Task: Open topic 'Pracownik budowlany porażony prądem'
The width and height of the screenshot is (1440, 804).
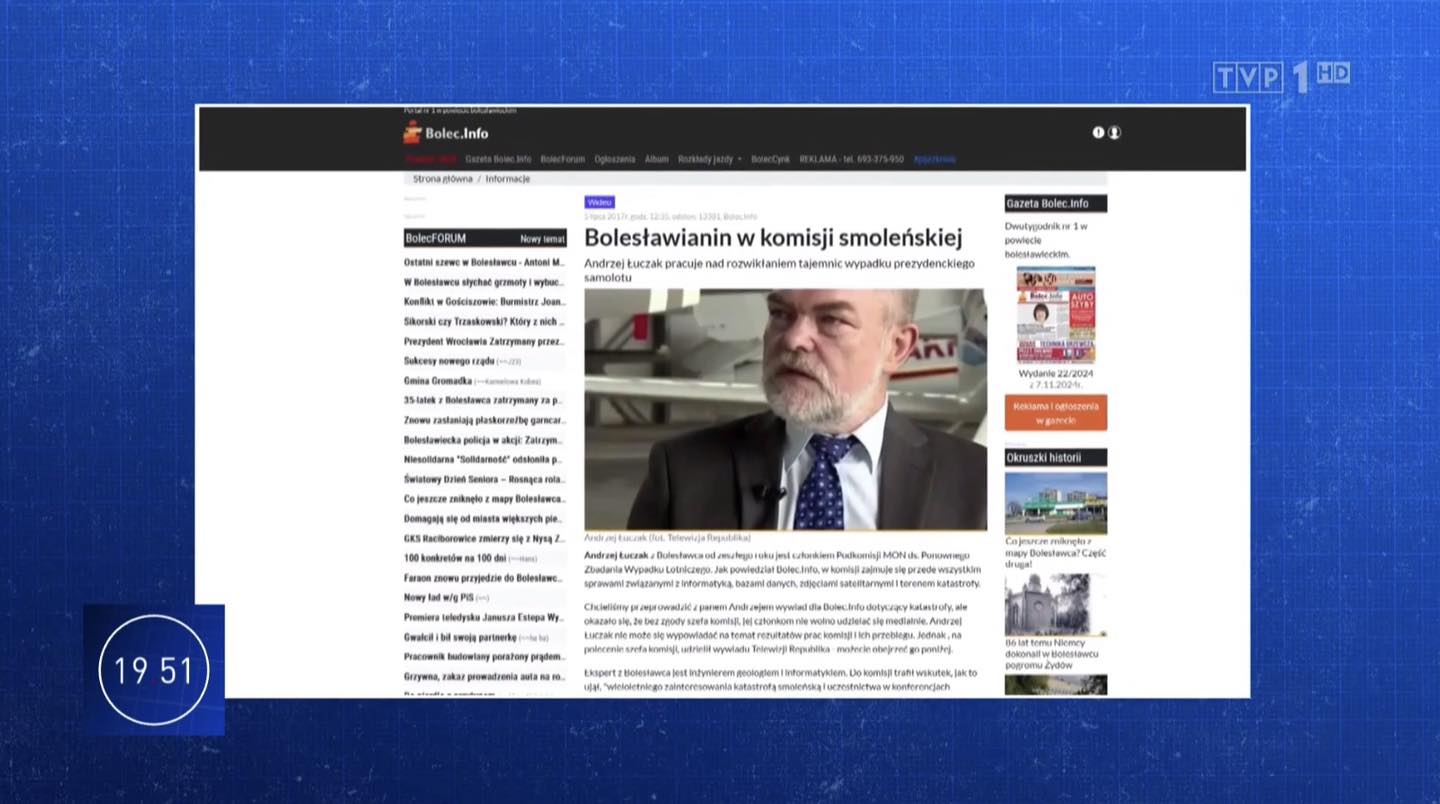Action: tap(484, 657)
